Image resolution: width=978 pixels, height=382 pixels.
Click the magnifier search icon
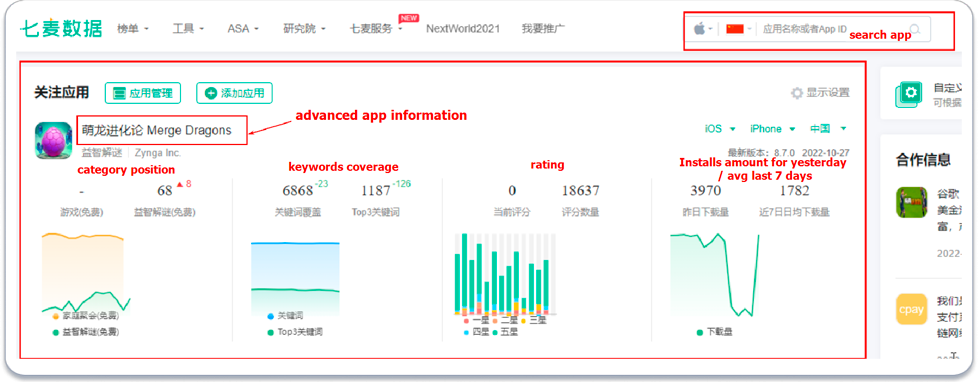[915, 29]
